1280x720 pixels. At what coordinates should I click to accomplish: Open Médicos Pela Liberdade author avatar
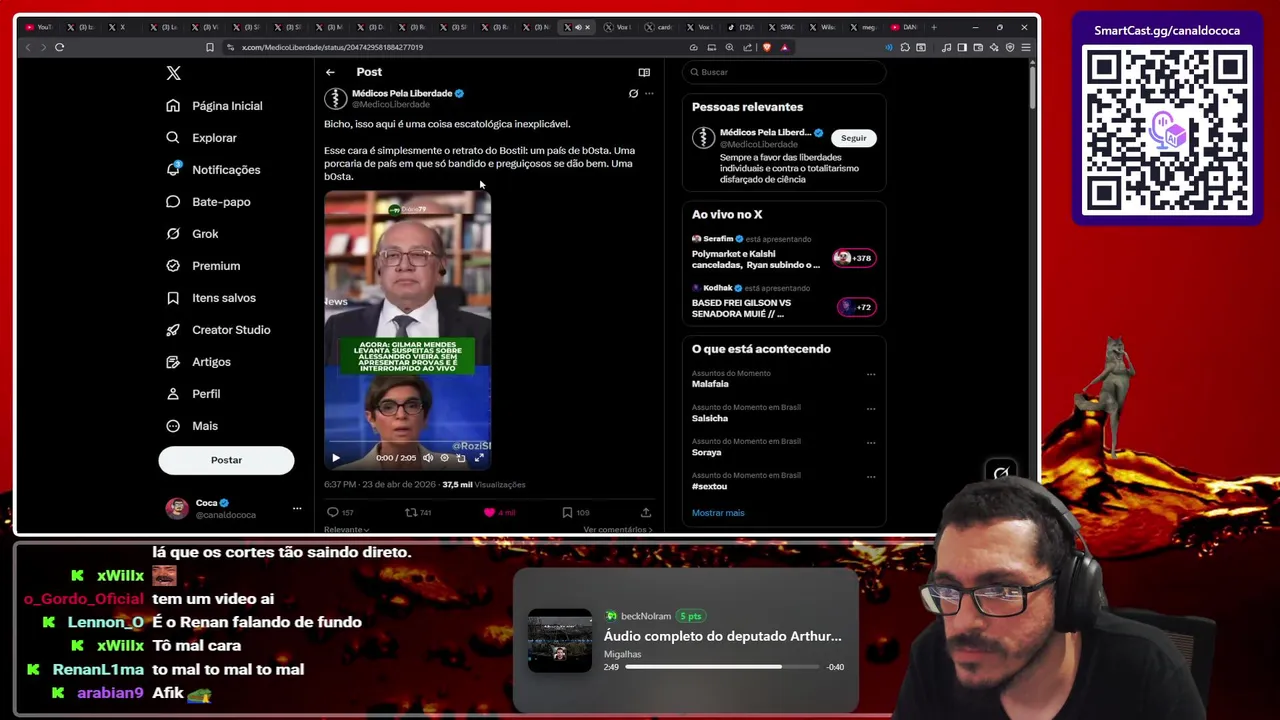pyautogui.click(x=335, y=98)
